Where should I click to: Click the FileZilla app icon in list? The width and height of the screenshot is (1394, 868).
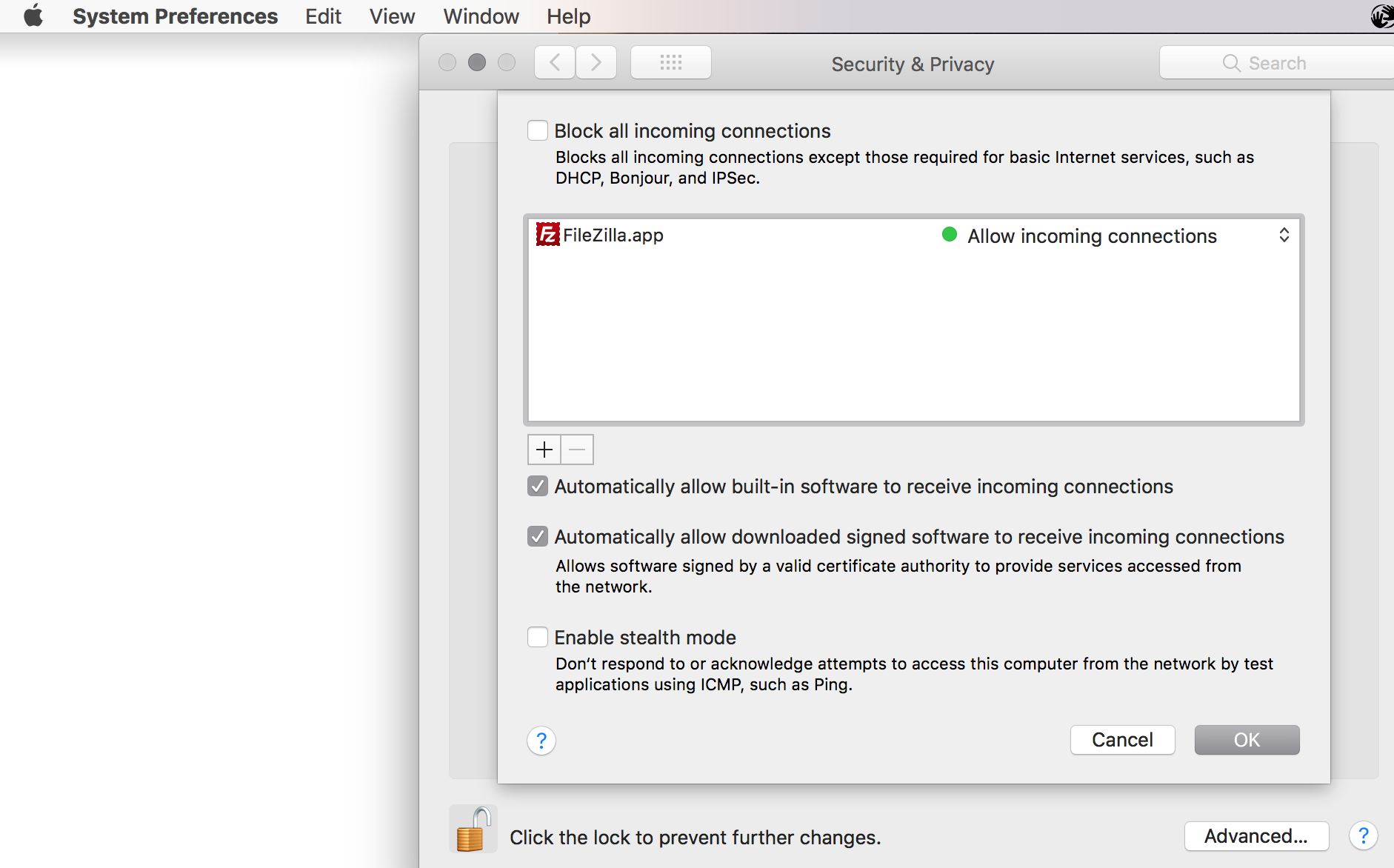pos(547,235)
